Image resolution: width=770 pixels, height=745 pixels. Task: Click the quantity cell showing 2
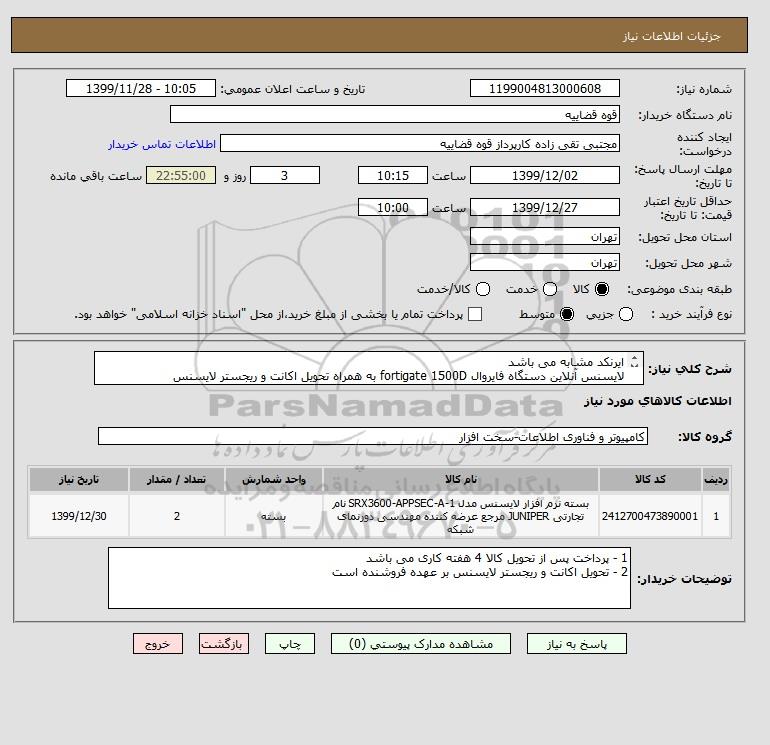pyautogui.click(x=177, y=516)
